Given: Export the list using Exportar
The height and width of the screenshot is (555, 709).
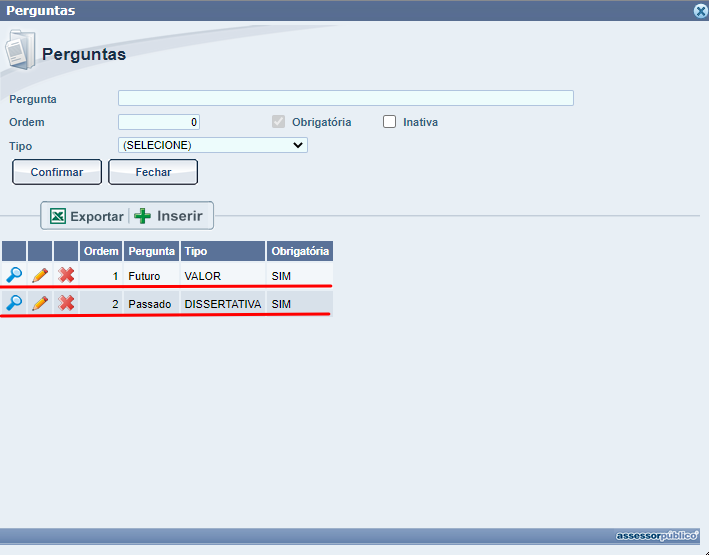Looking at the screenshot, I should tap(87, 216).
